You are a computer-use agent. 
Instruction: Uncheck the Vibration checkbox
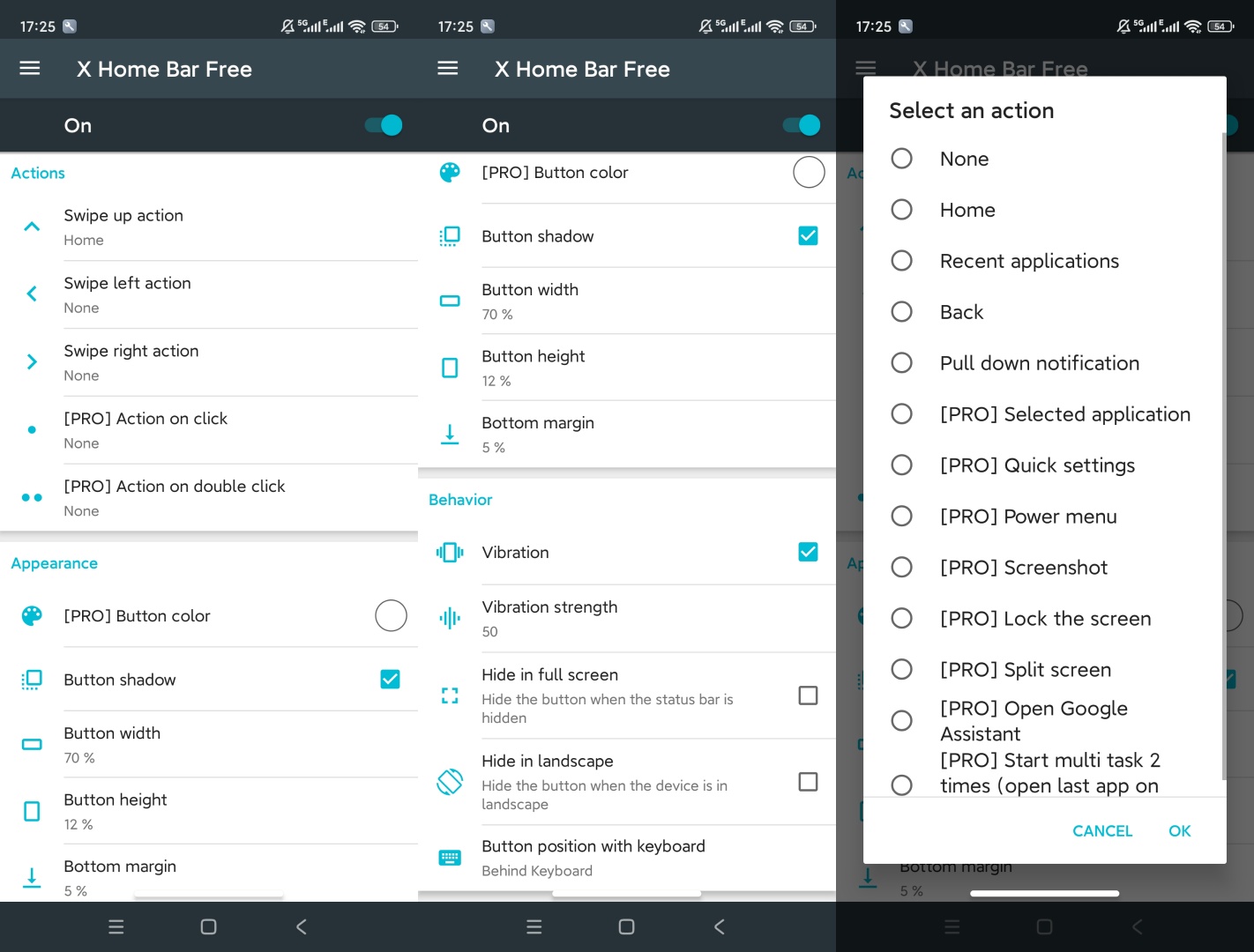(x=808, y=552)
